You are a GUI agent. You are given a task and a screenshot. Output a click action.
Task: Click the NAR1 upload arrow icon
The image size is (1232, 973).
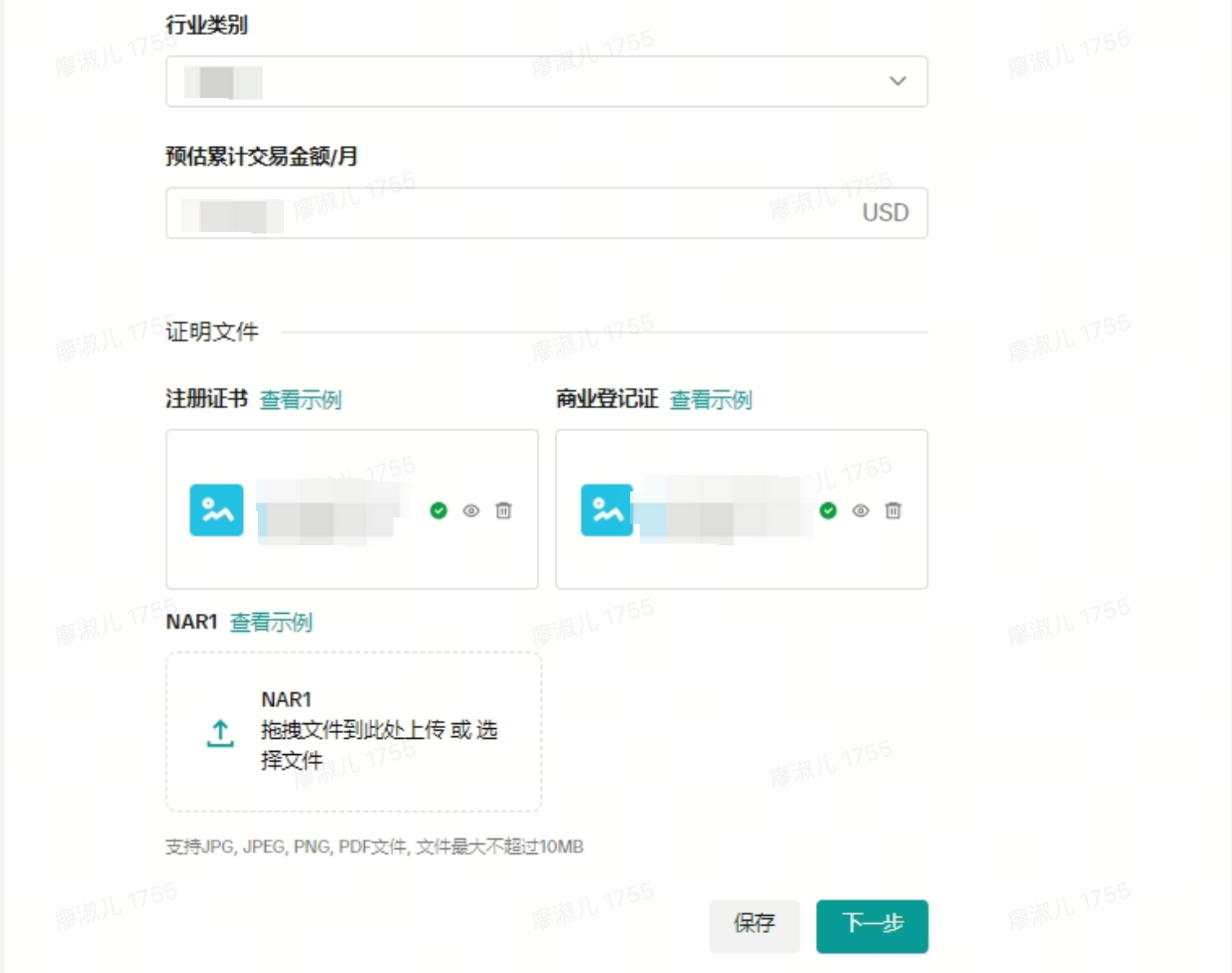tap(220, 732)
